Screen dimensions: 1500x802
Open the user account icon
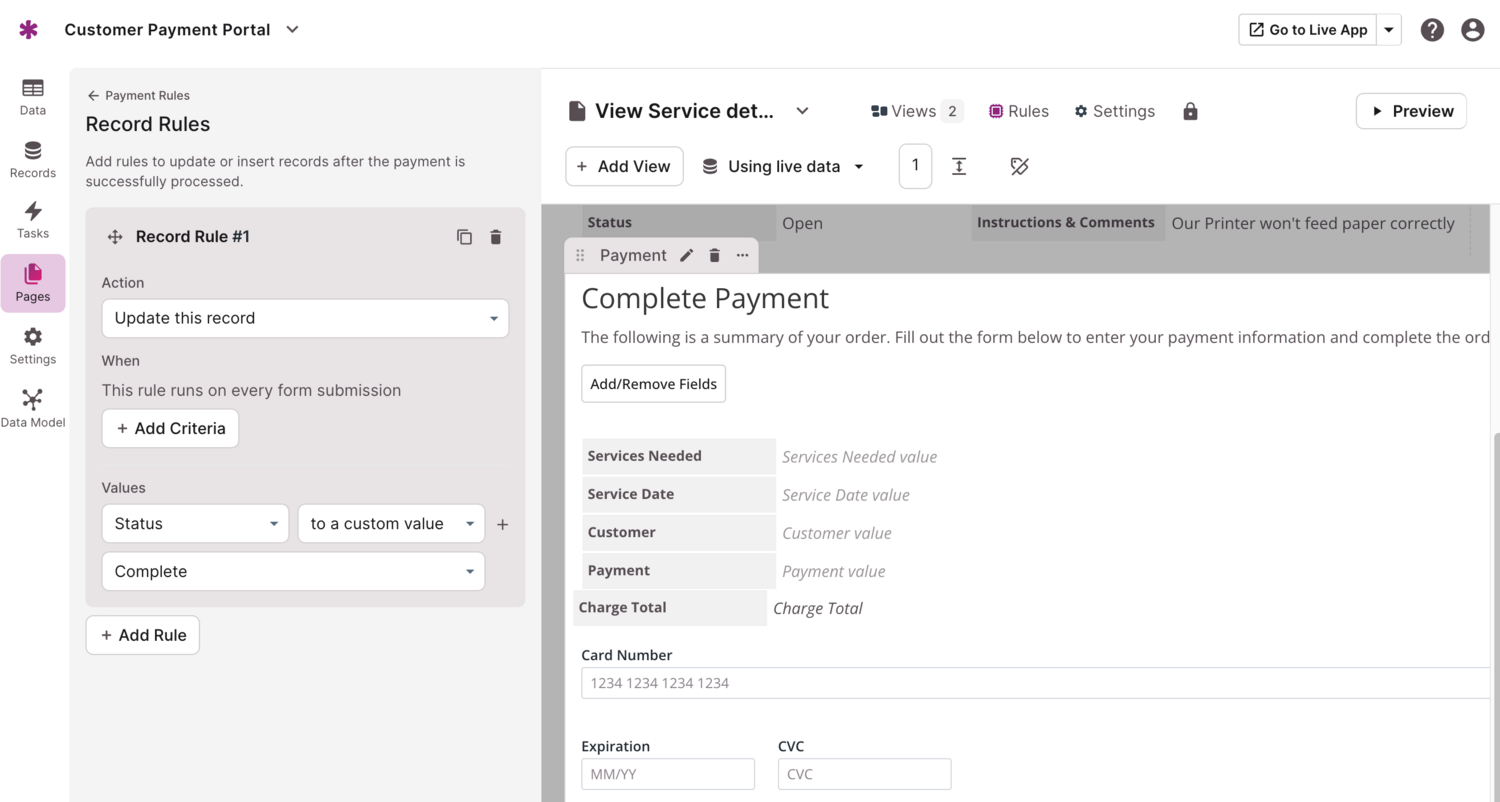click(x=1472, y=29)
